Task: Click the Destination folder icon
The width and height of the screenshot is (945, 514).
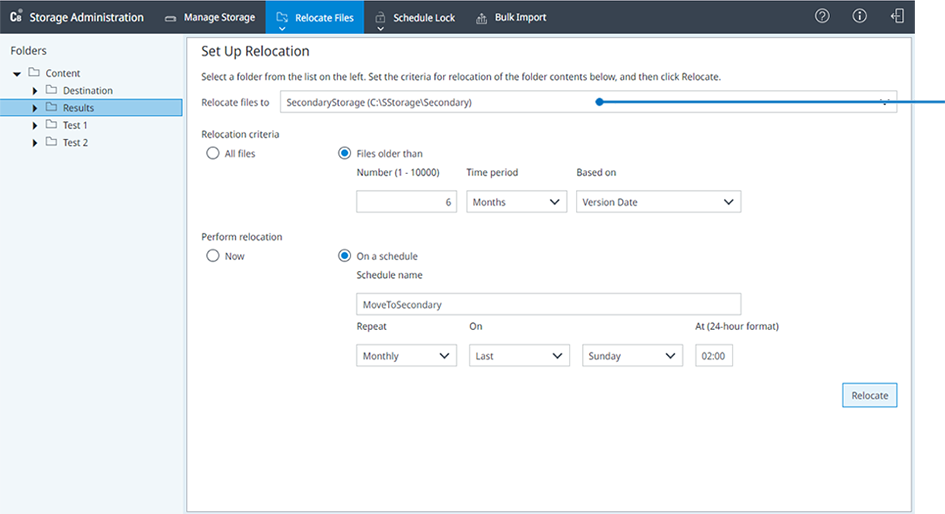Action: [x=52, y=90]
